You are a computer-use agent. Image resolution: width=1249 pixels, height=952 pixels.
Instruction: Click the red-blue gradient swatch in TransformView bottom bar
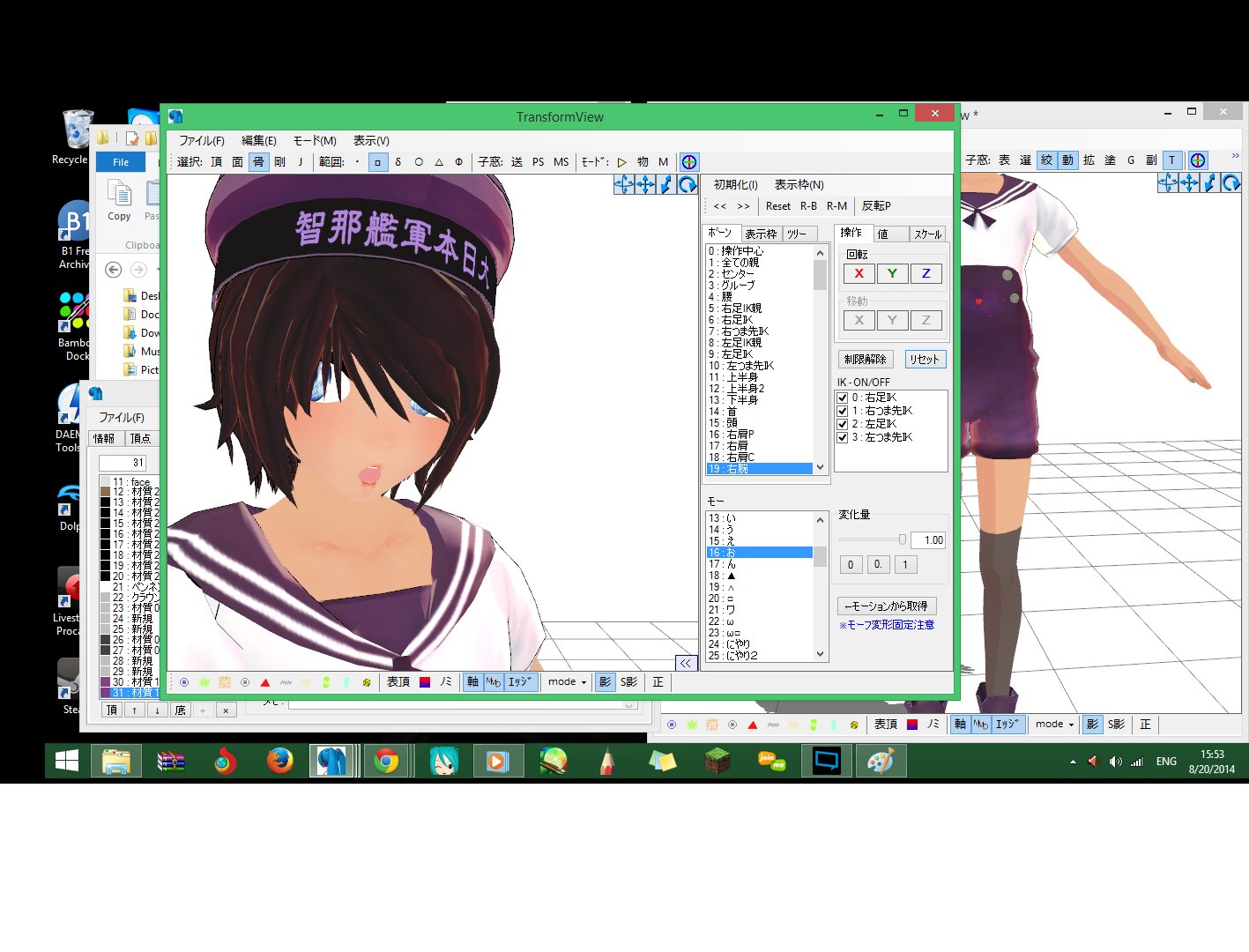[425, 682]
